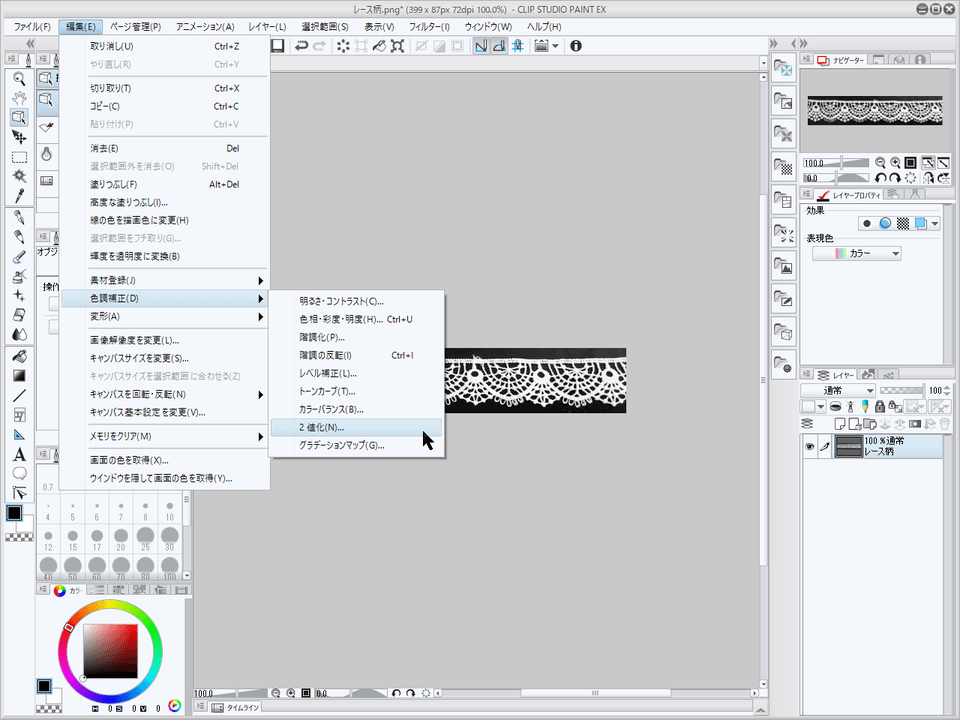
Task: Toggle the padlock to lock the layer
Action: [x=880, y=407]
